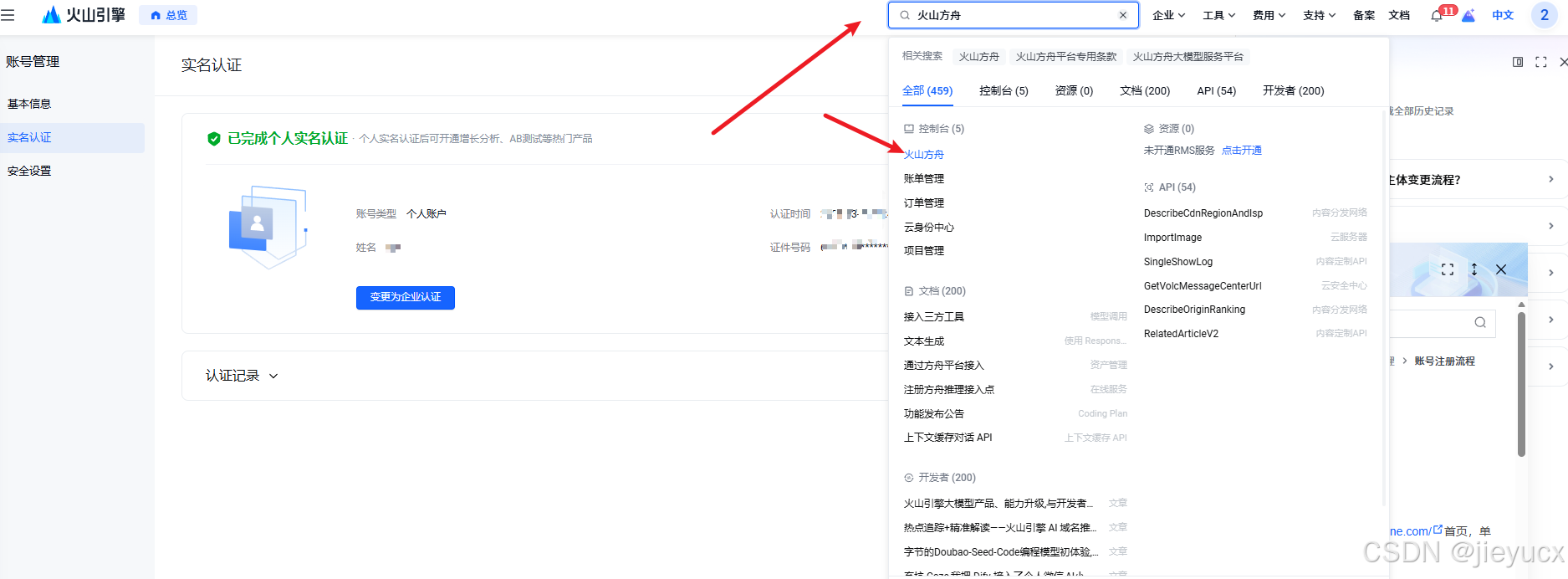Expand the 认证记录 section
The image size is (1568, 579).
(x=242, y=376)
